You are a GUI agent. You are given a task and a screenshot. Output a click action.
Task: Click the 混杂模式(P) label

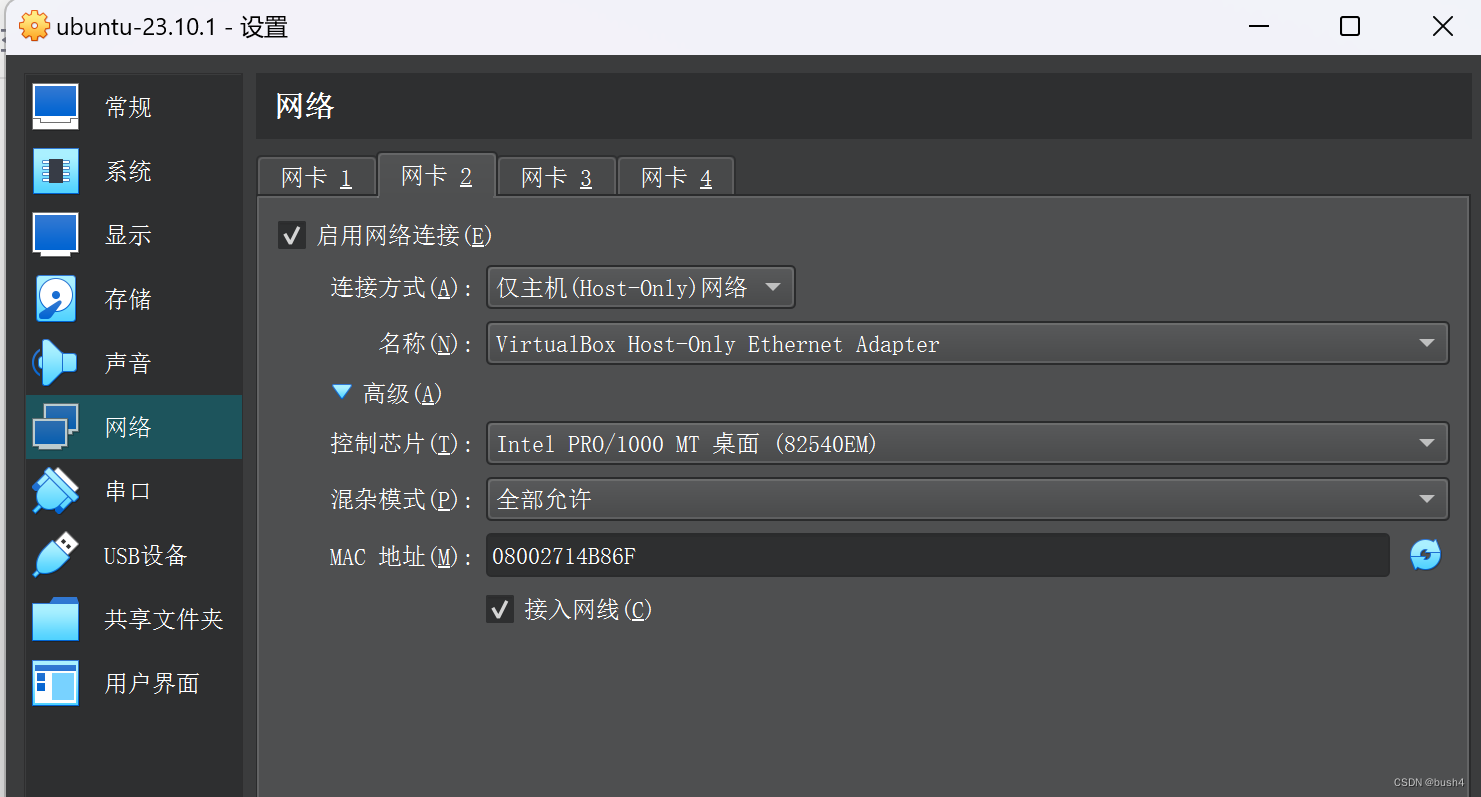pos(402,499)
